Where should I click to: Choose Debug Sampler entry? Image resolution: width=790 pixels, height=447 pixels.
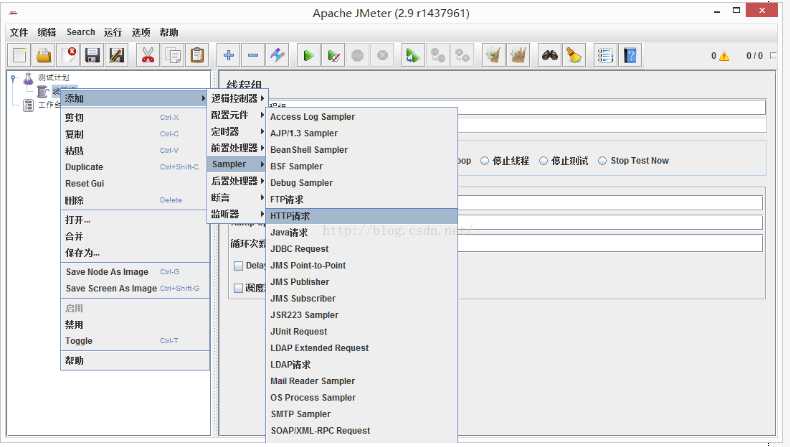tap(361, 183)
